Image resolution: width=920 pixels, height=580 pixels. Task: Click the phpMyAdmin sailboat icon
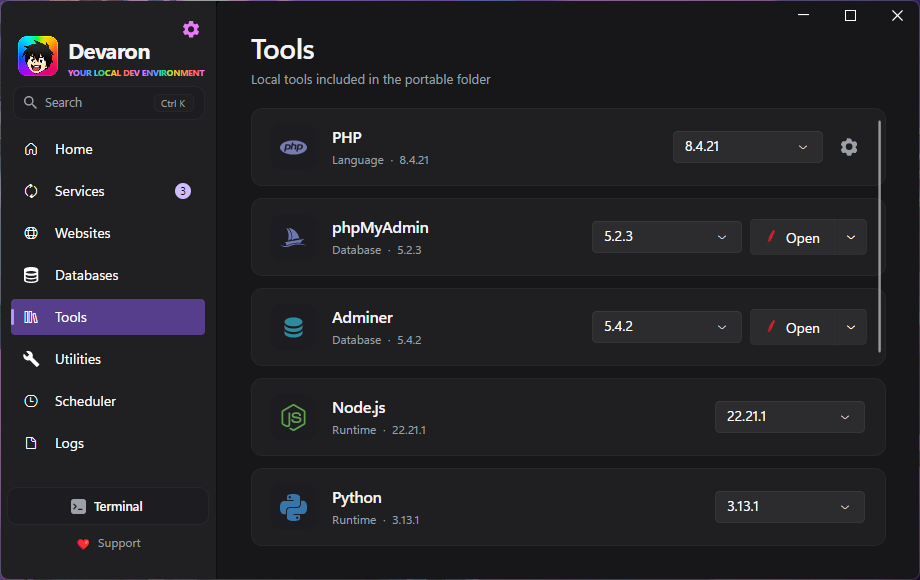pyautogui.click(x=293, y=237)
